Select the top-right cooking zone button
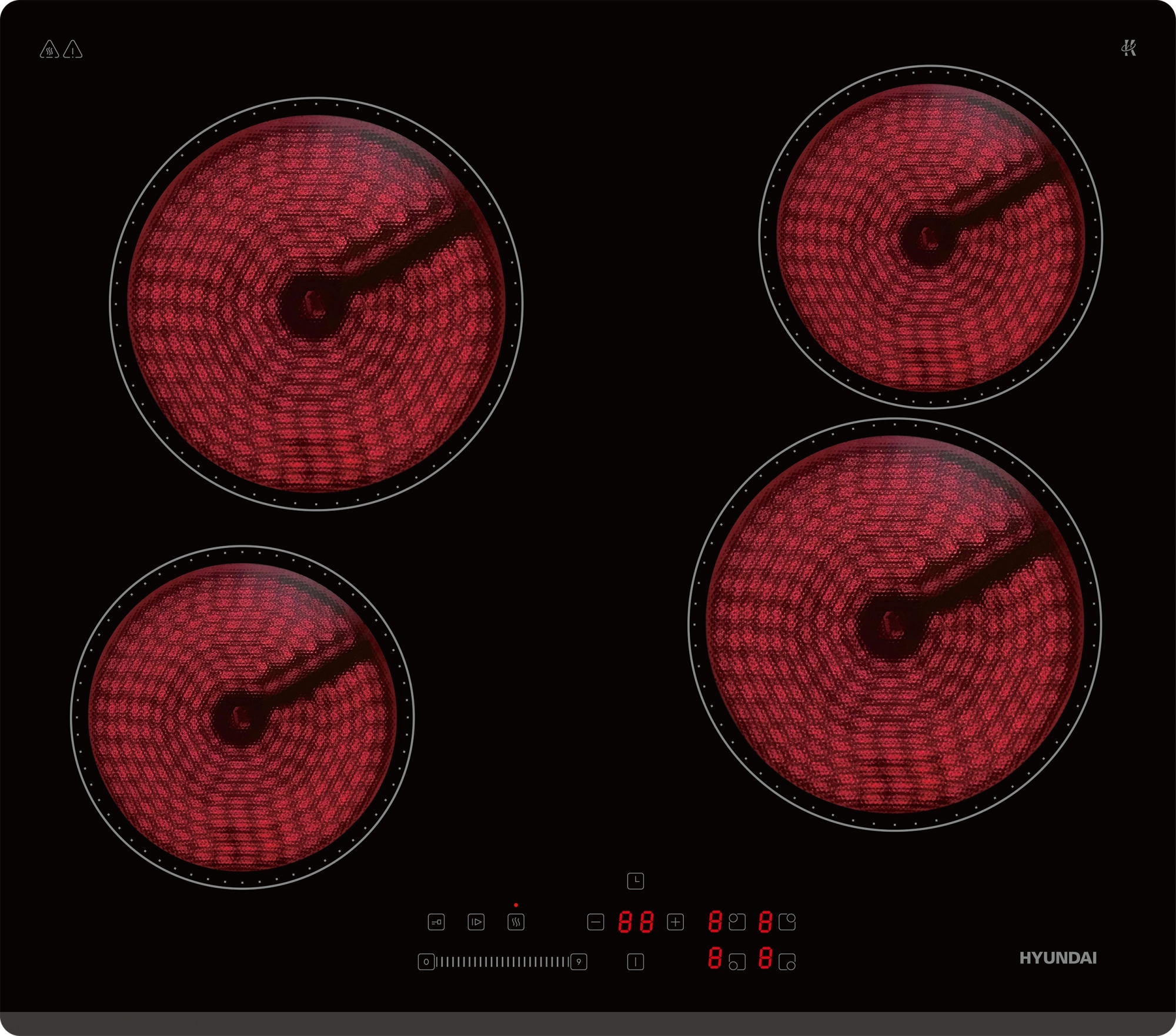The width and height of the screenshot is (1176, 1036). click(x=787, y=921)
